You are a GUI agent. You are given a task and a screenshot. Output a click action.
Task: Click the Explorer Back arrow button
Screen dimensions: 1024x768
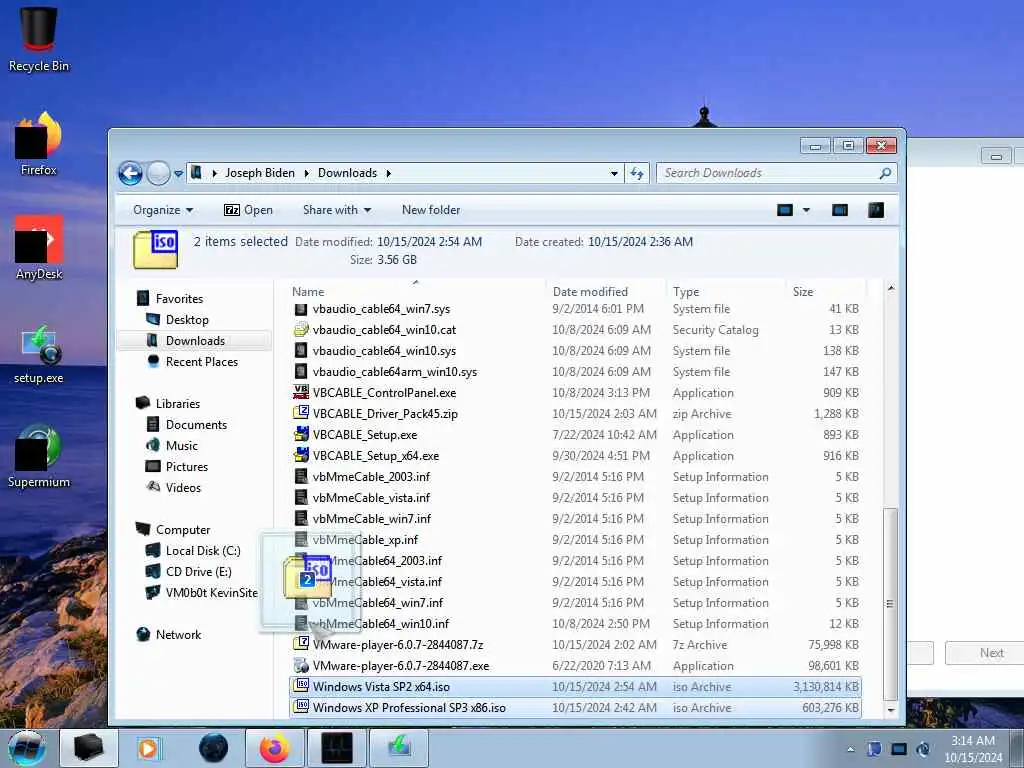(130, 173)
